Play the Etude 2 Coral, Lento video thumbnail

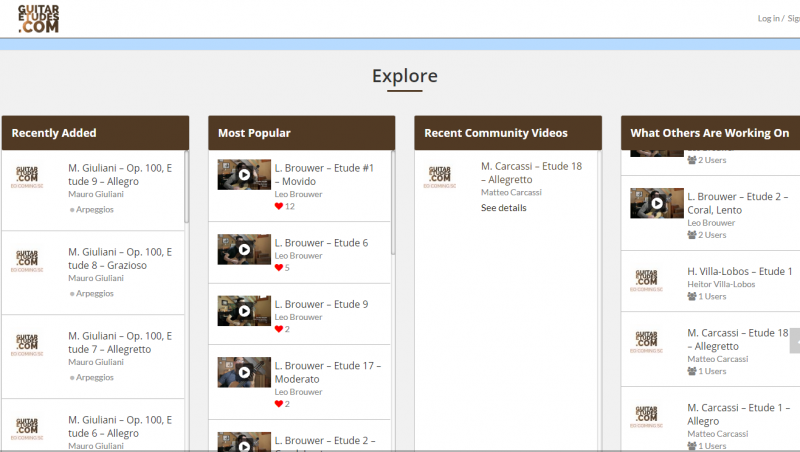tap(657, 203)
